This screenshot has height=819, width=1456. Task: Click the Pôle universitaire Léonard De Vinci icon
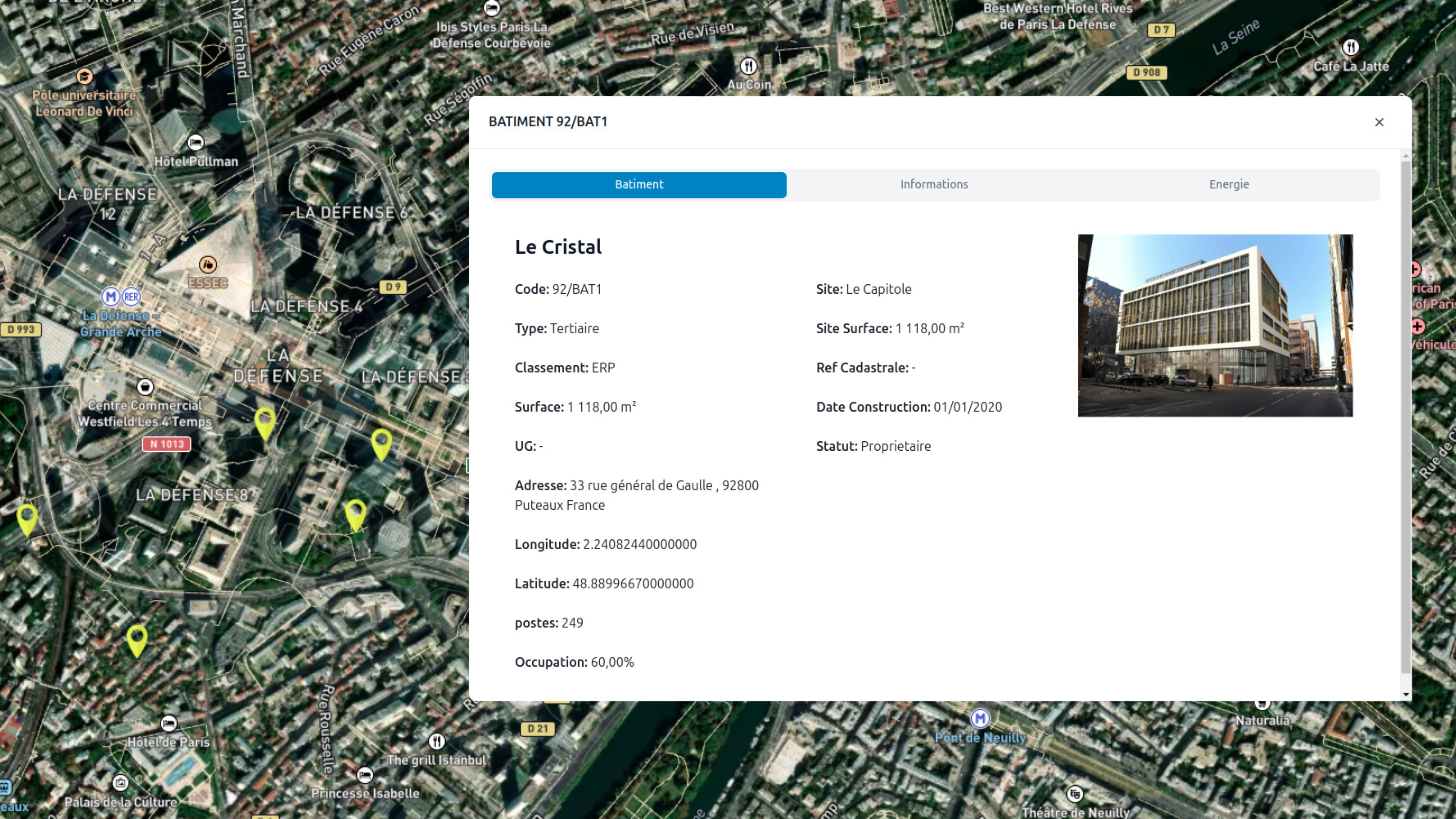[84, 76]
